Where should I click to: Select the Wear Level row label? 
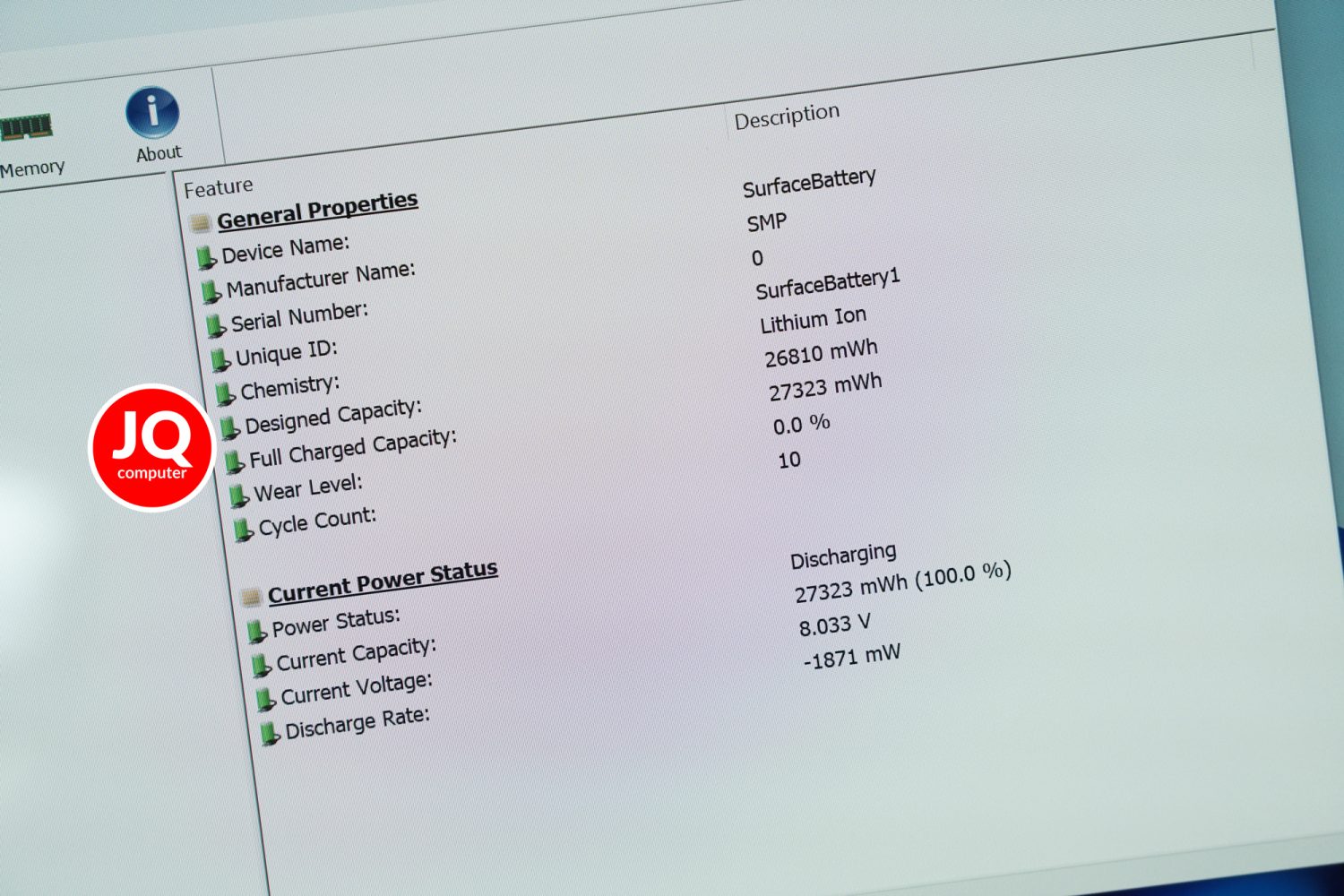(x=308, y=488)
